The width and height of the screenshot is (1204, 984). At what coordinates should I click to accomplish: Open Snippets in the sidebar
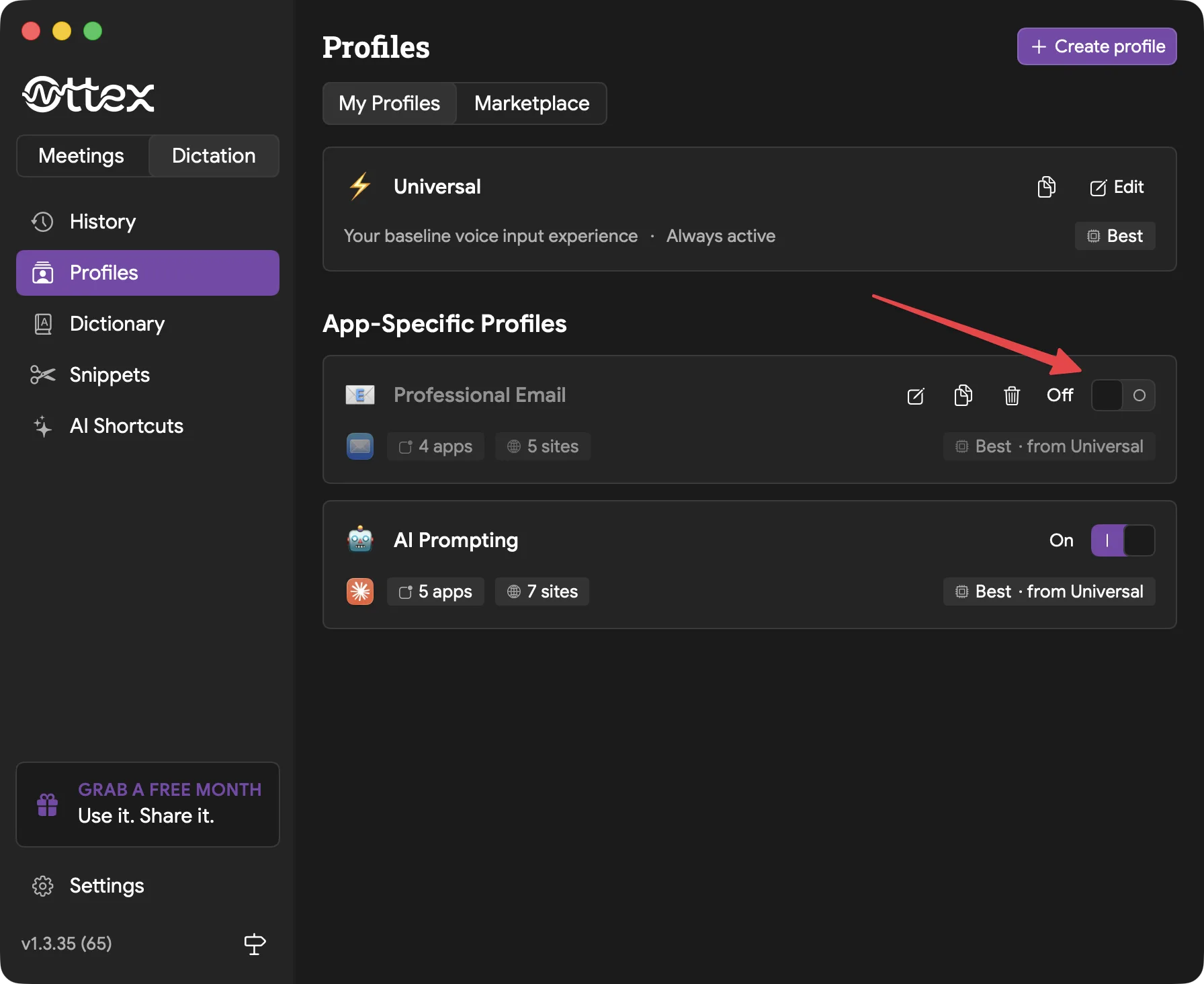pyautogui.click(x=148, y=375)
